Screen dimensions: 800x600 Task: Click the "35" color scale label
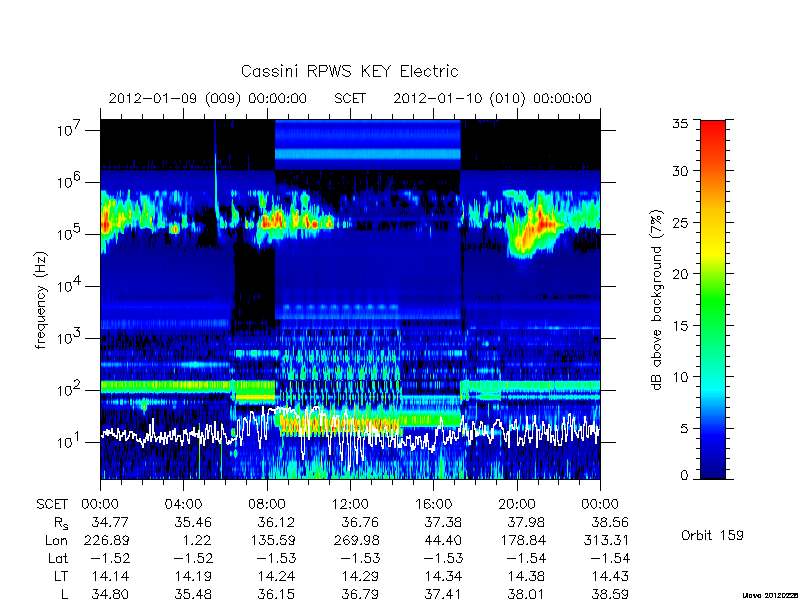coord(680,124)
